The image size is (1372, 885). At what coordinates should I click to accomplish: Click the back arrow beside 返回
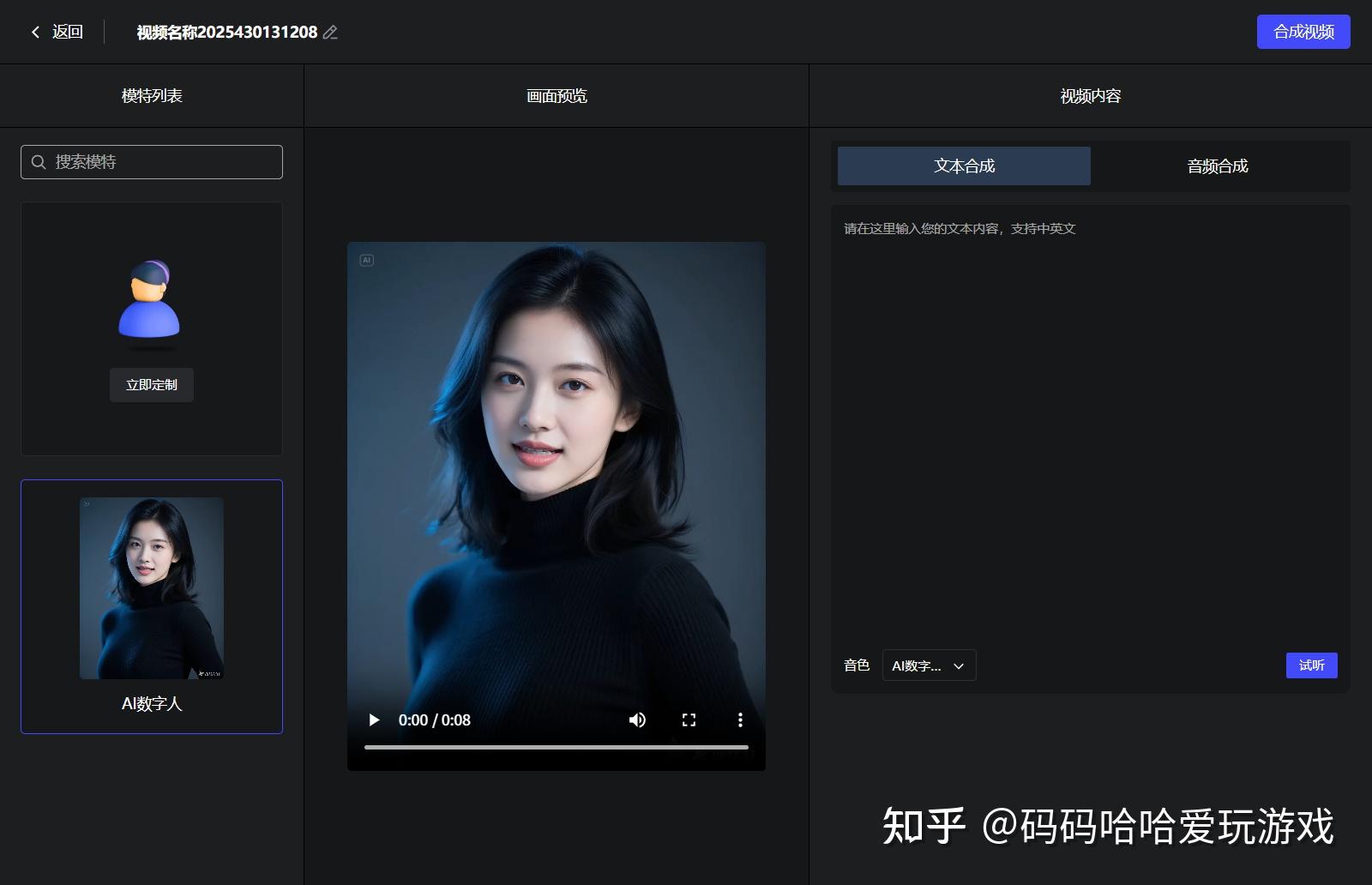(35, 31)
